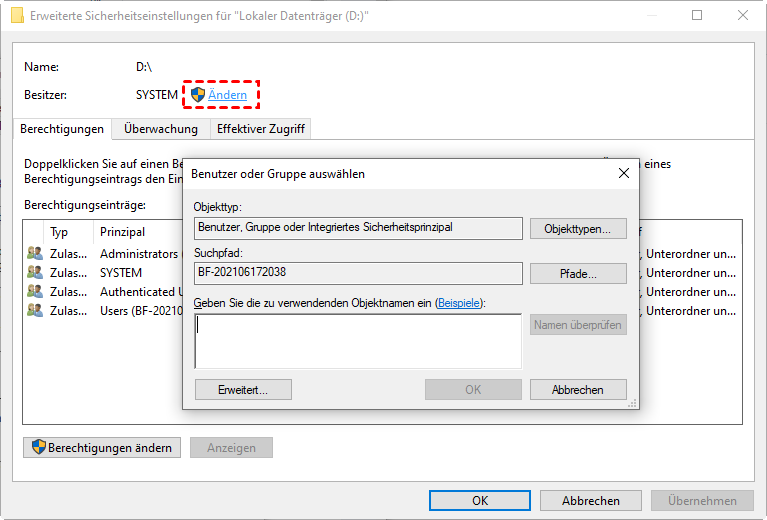767x520 pixels.
Task: Click the Unterordner un... cell in the Administrators row
Action: click(691, 254)
